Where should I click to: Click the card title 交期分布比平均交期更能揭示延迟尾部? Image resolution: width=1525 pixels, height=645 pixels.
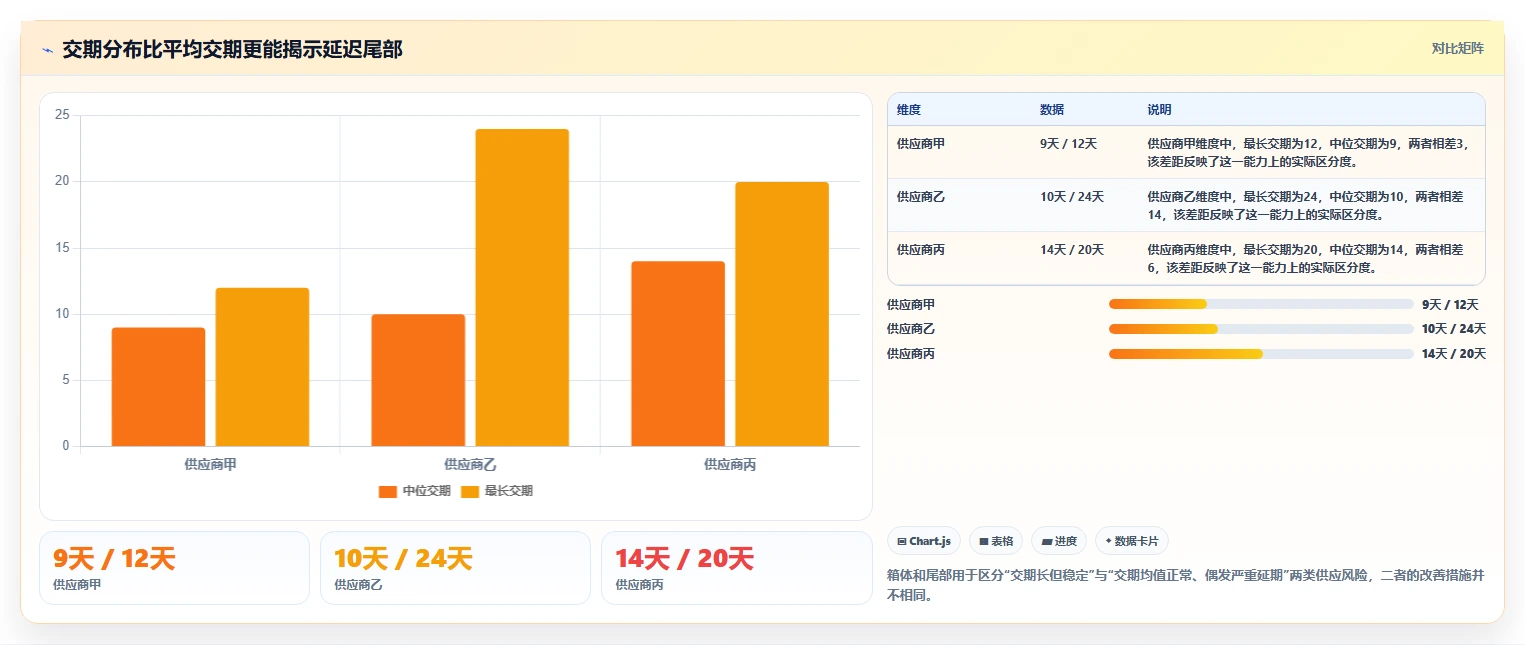(x=232, y=49)
